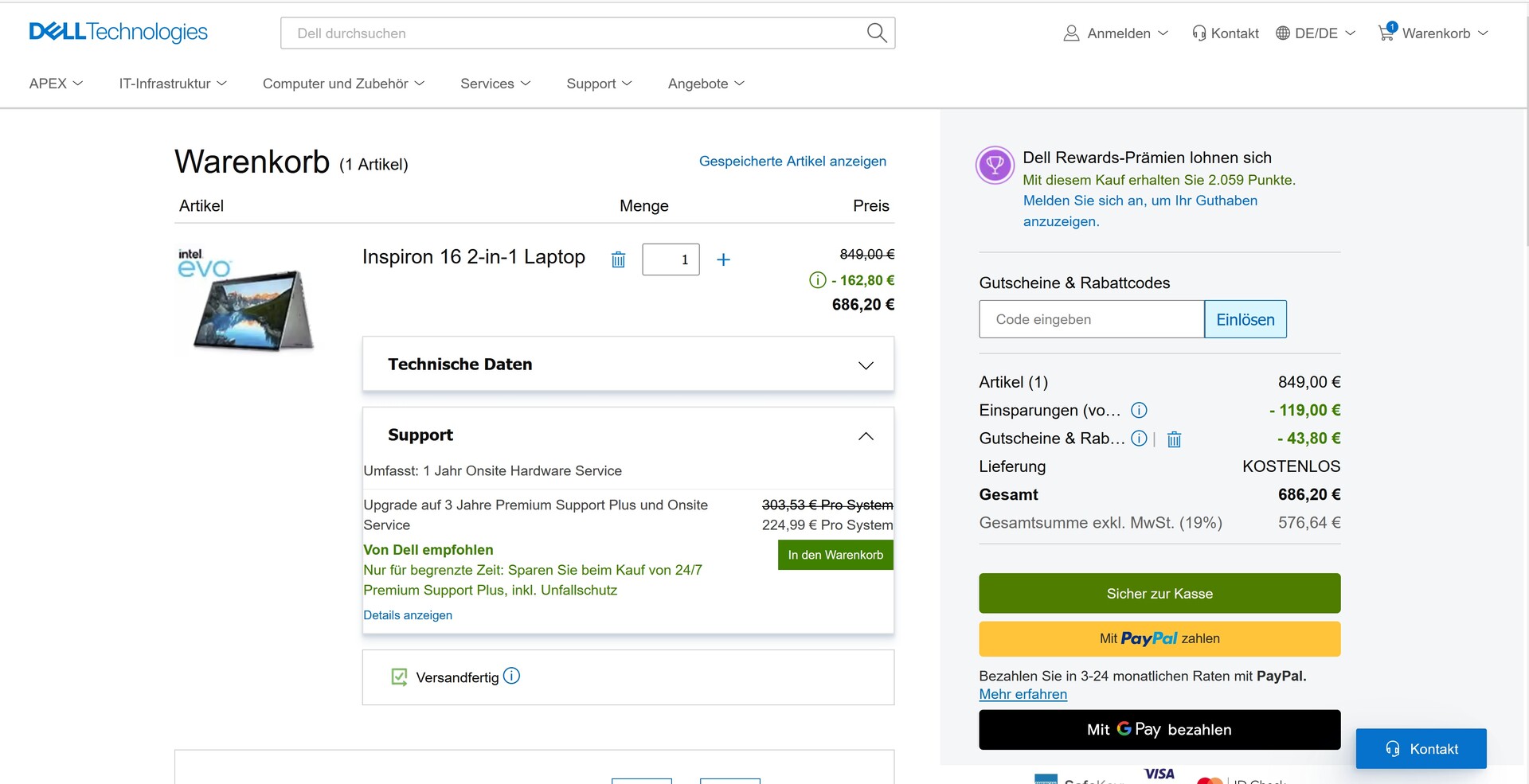
Task: Open the Computer und Zubehör menu
Action: pos(343,84)
